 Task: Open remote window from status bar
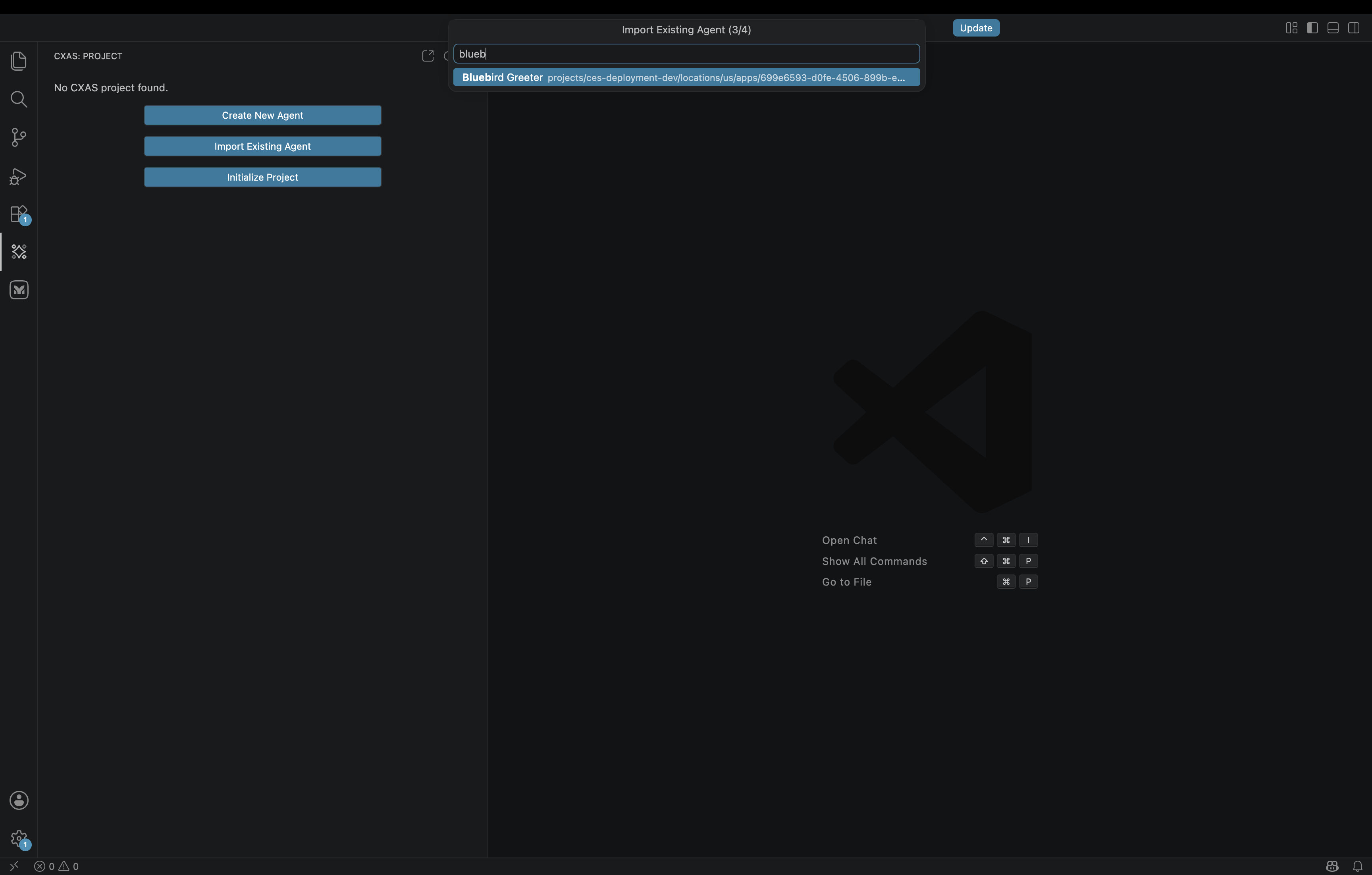(x=14, y=866)
